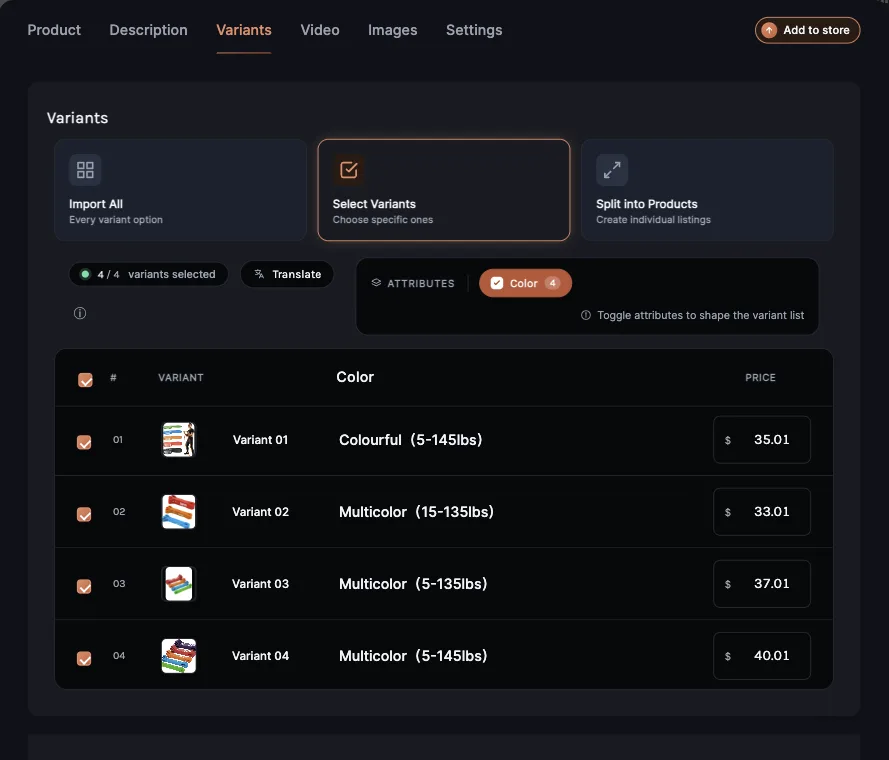The width and height of the screenshot is (889, 760).
Task: Click the Variant 02 name label
Action: coord(260,512)
